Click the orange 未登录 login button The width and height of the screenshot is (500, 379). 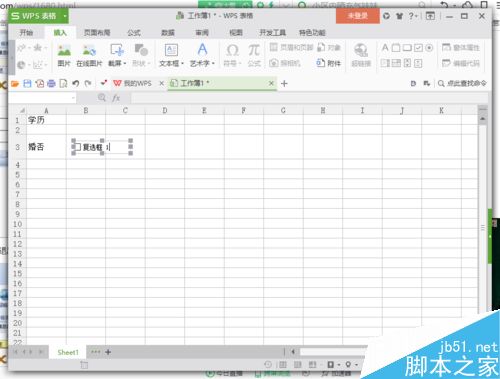tap(357, 16)
